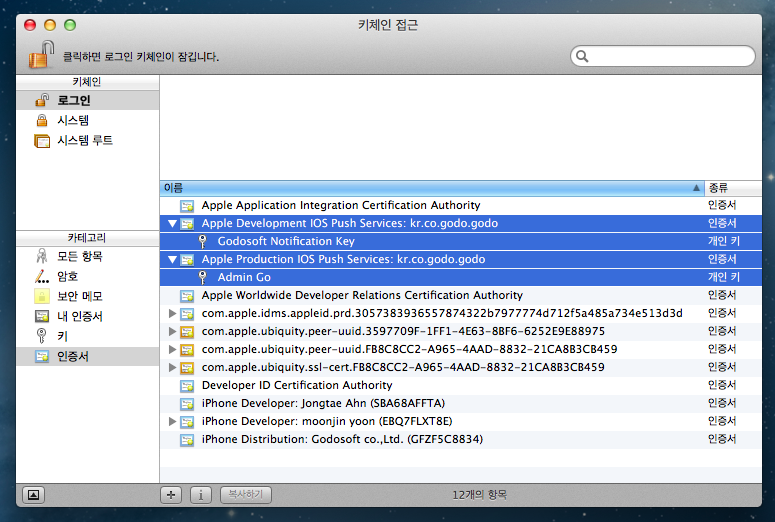This screenshot has width=775, height=522.
Task: Click certificate icon of peer-uuid.FB8C8CC2 row
Action: [x=187, y=349]
